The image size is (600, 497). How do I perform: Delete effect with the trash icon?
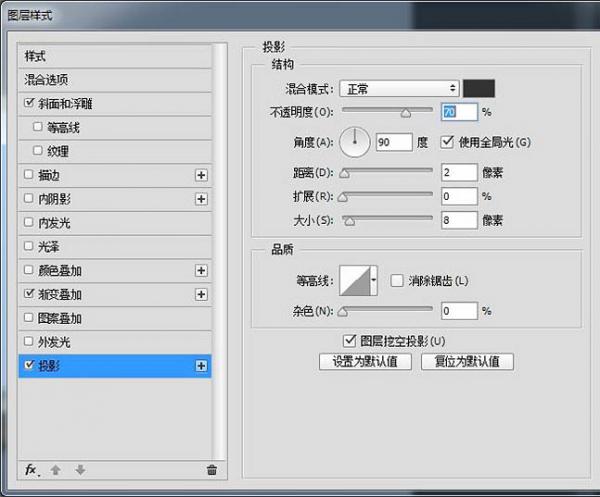(x=212, y=470)
